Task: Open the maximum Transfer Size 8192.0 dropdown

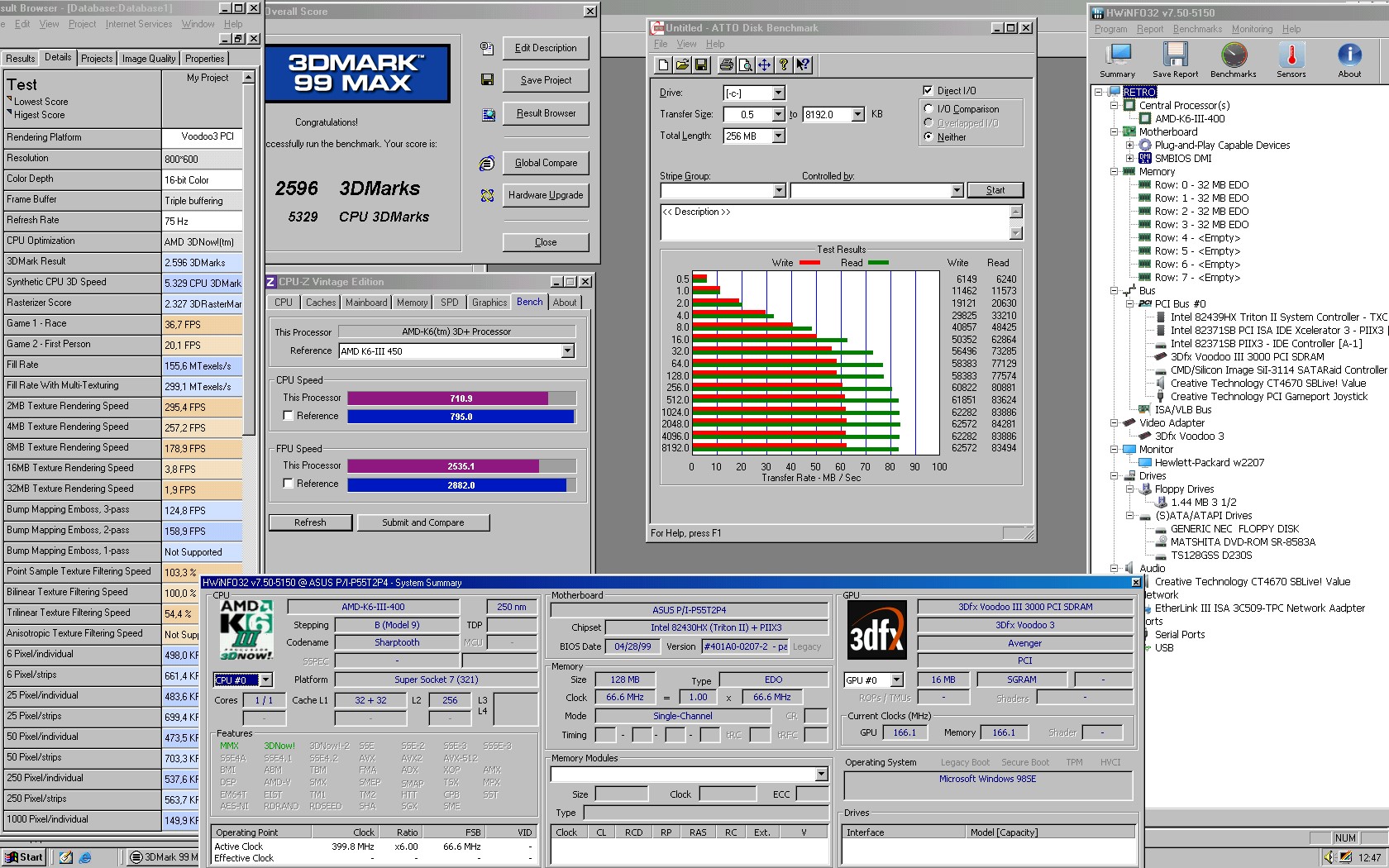Action: point(857,114)
